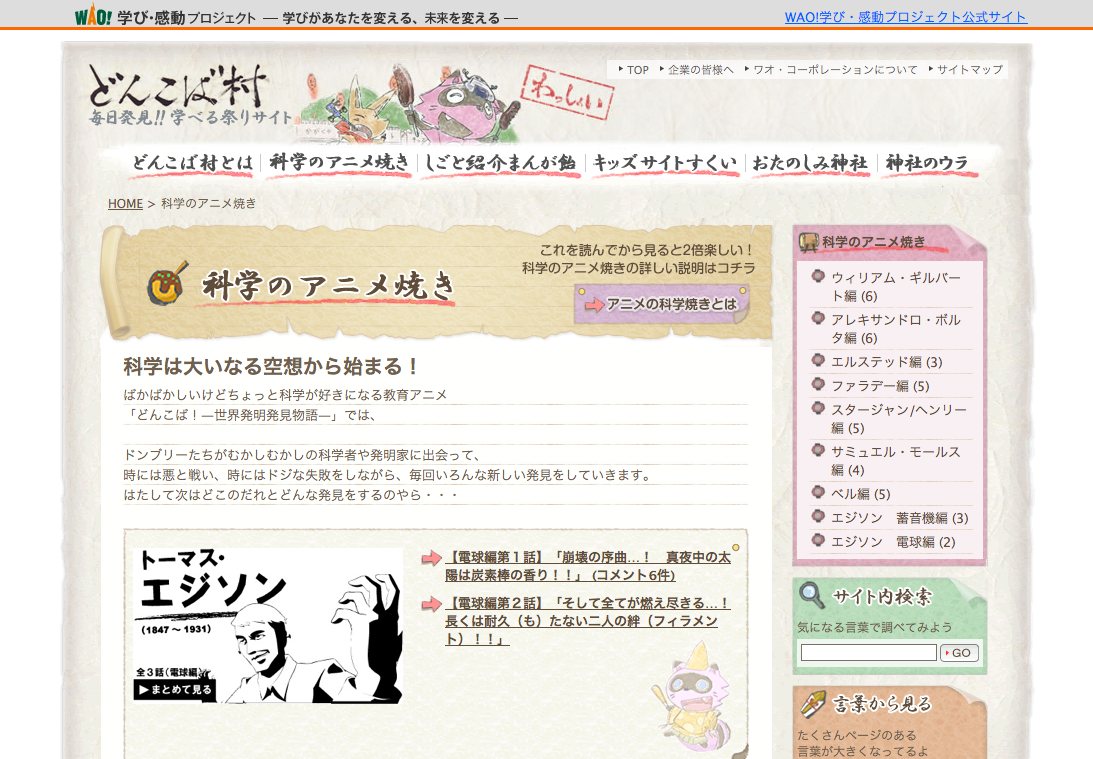Open ベル編 (5) category
The height and width of the screenshot is (759, 1093).
click(860, 494)
